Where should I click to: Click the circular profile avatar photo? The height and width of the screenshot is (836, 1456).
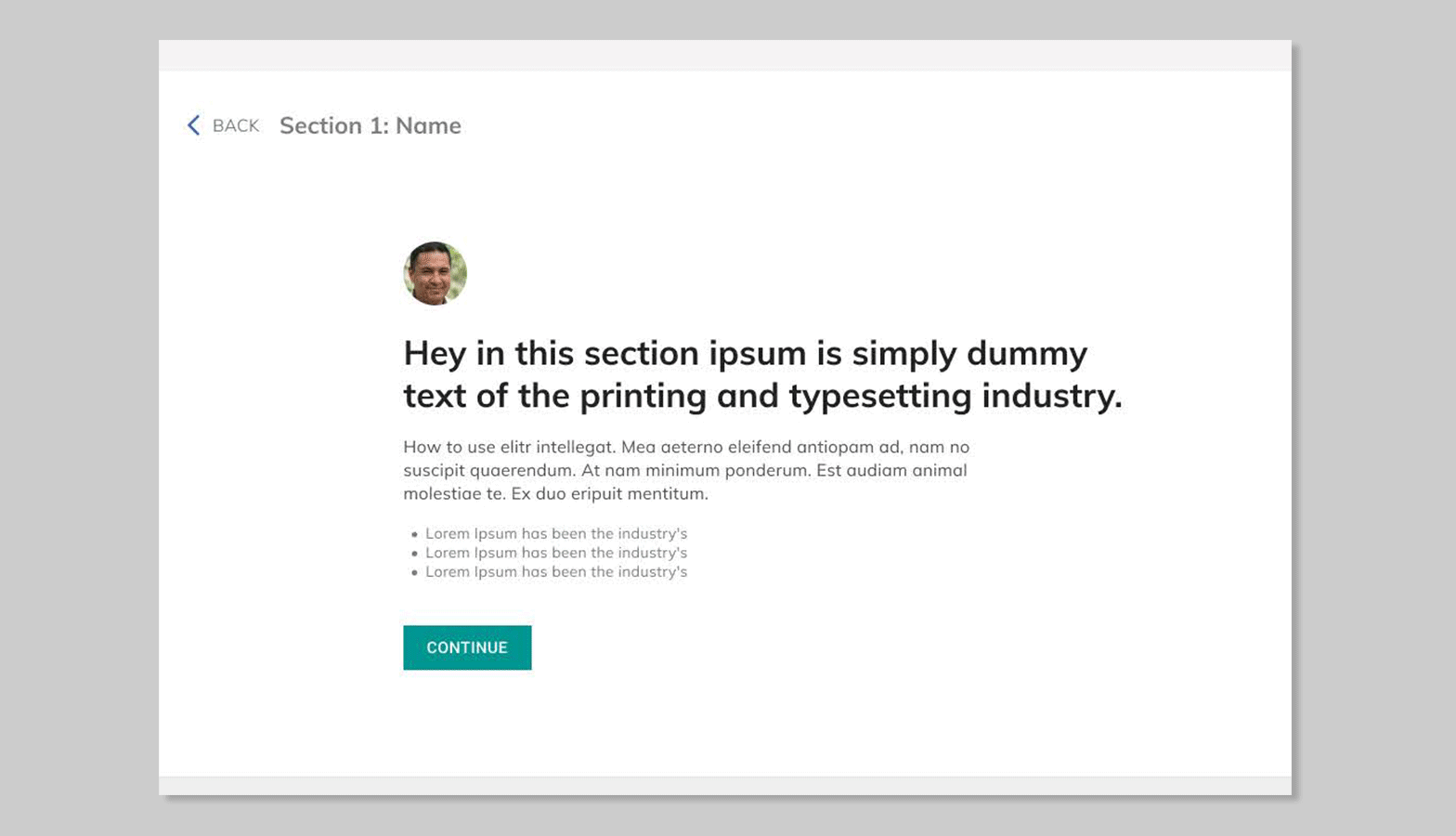[x=435, y=273]
